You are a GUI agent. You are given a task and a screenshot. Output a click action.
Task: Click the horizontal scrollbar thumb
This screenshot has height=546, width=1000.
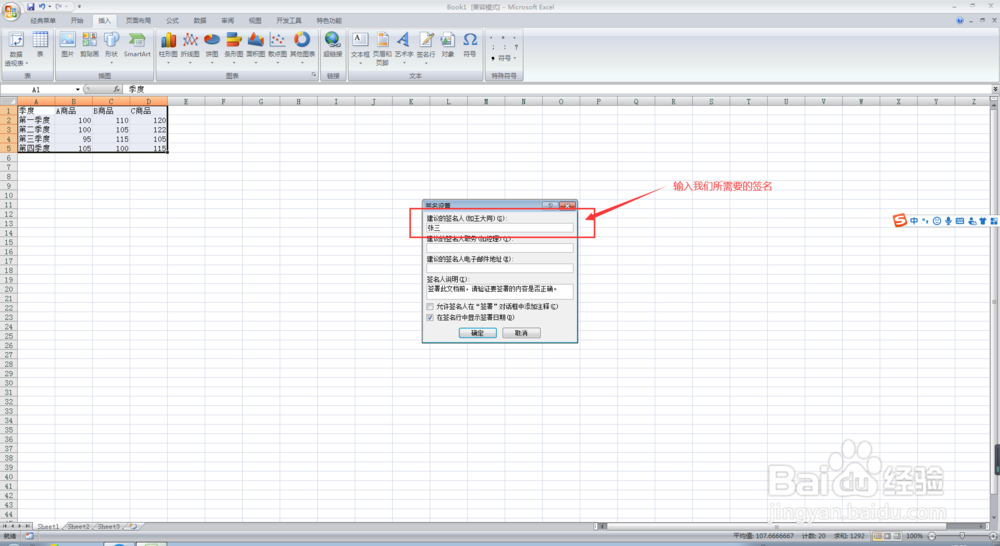point(776,526)
